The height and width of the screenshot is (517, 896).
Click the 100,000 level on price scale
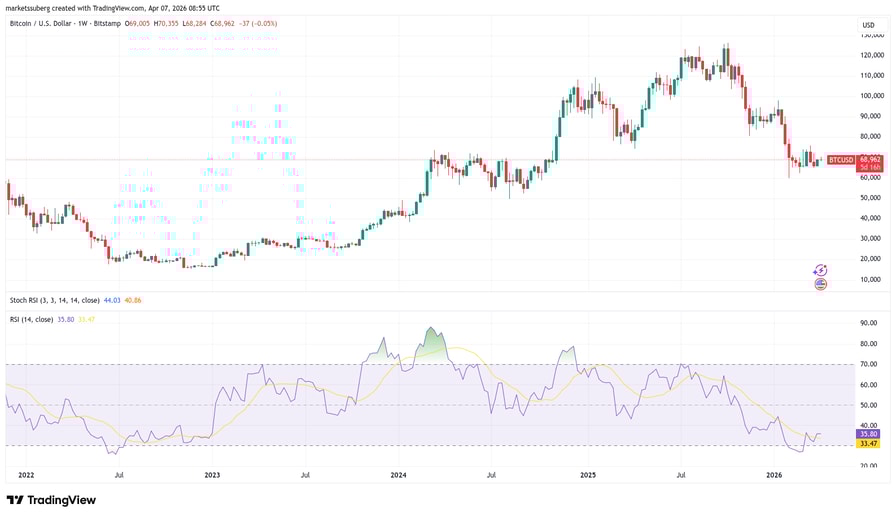[x=870, y=96]
